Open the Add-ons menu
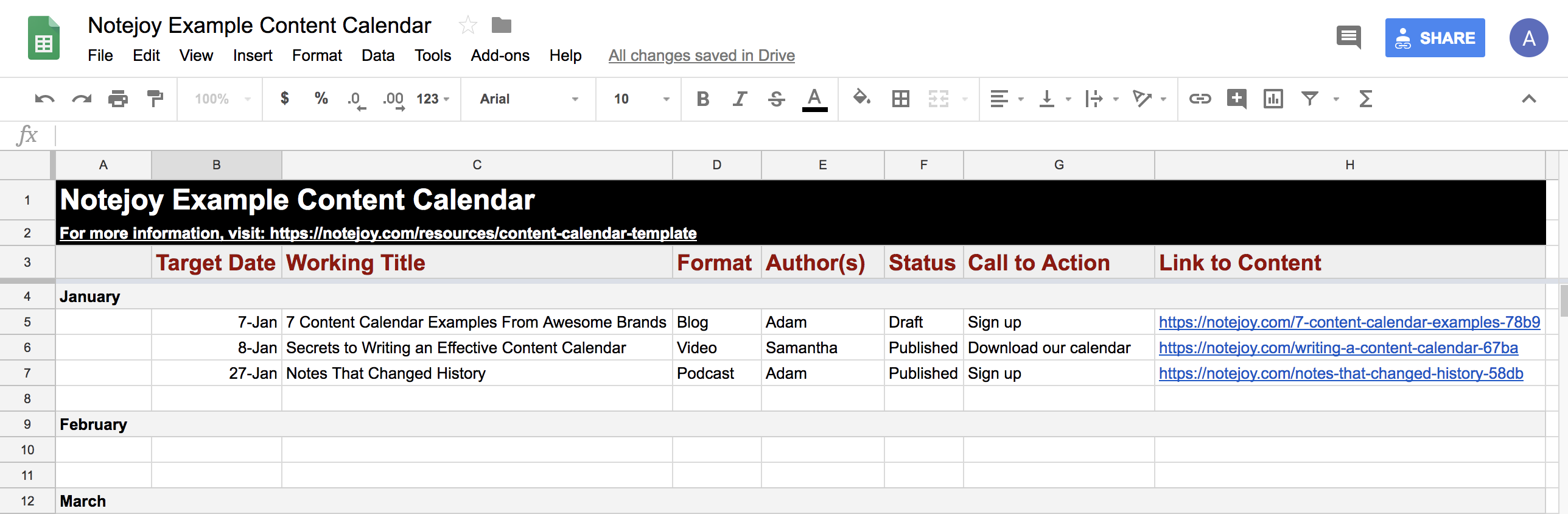 [x=500, y=55]
